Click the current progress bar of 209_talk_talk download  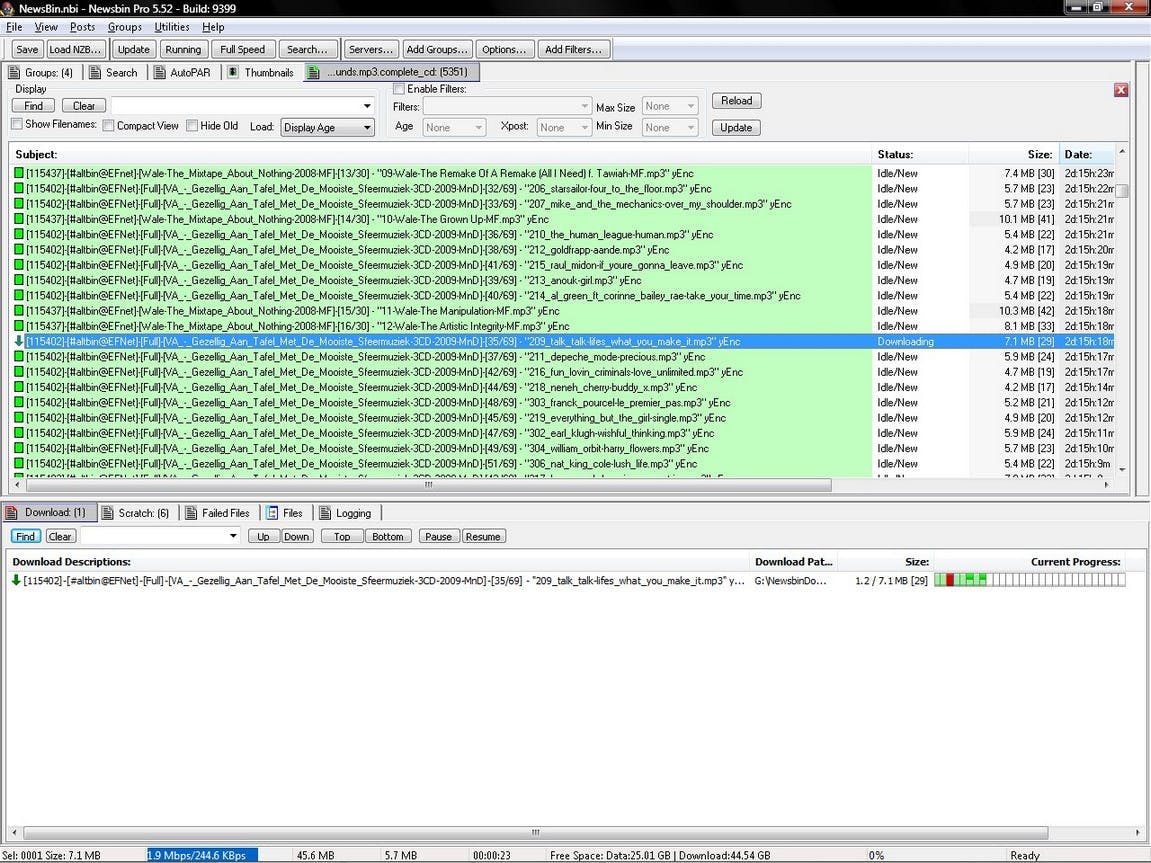1029,580
